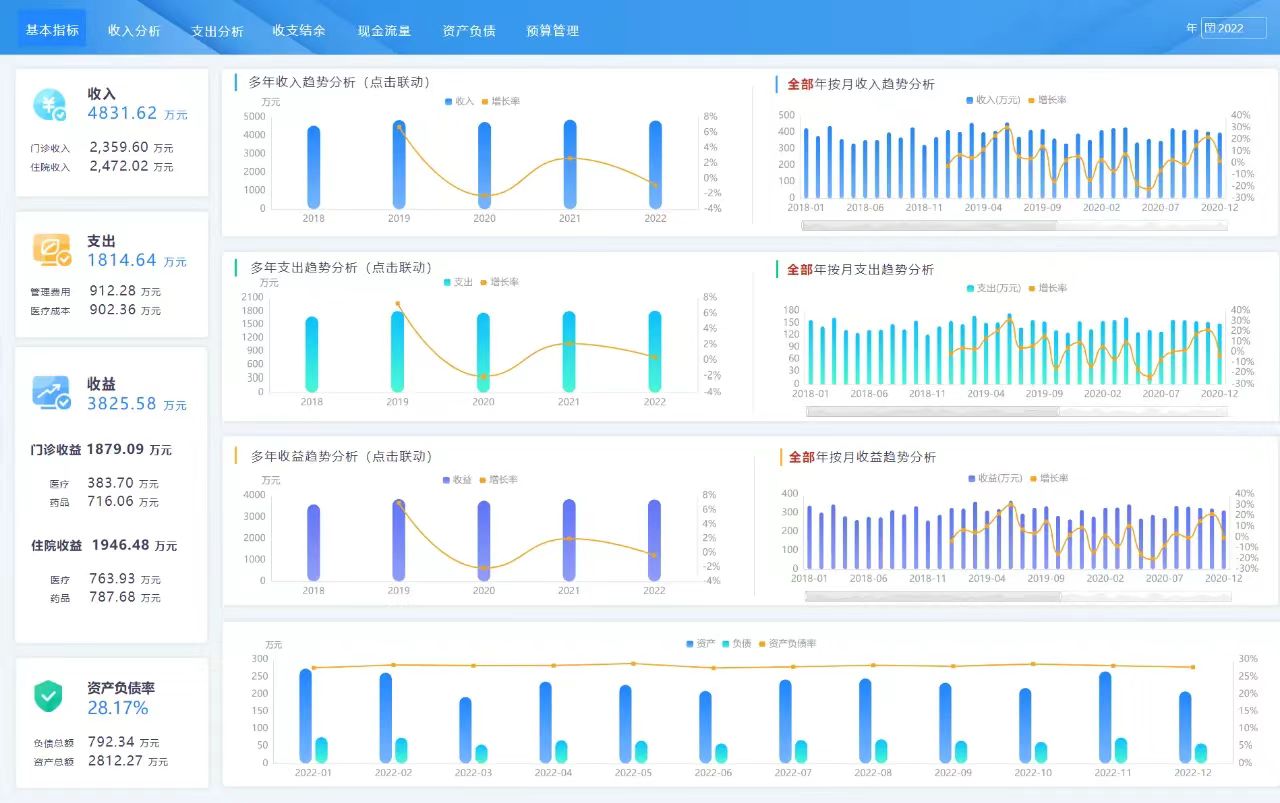Open the 现金流量 tab
Image resolution: width=1280 pixels, height=803 pixels.
coord(384,30)
